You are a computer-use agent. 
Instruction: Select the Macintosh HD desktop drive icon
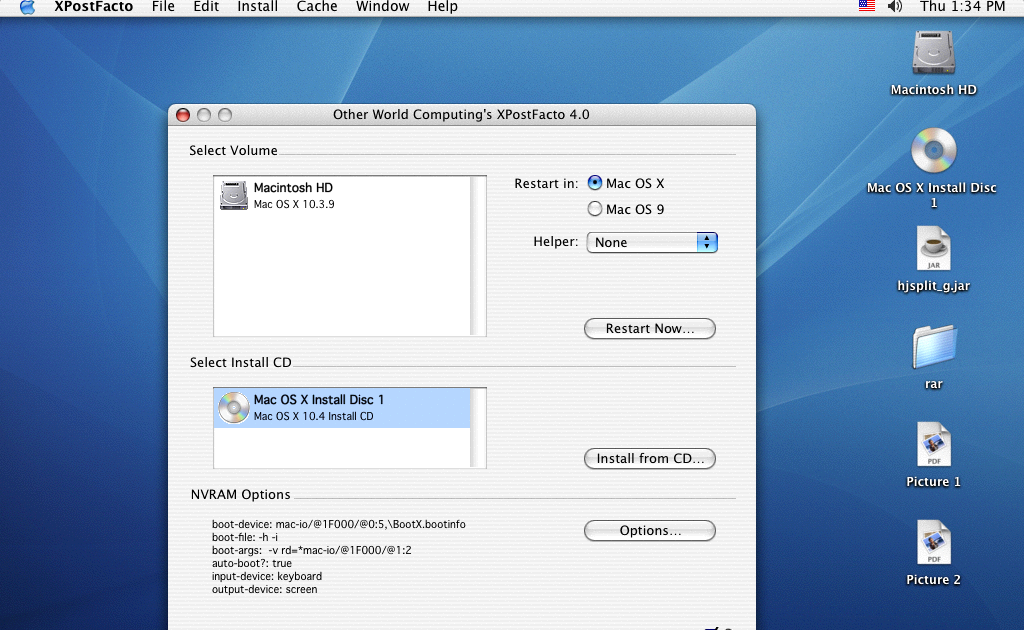point(933,54)
